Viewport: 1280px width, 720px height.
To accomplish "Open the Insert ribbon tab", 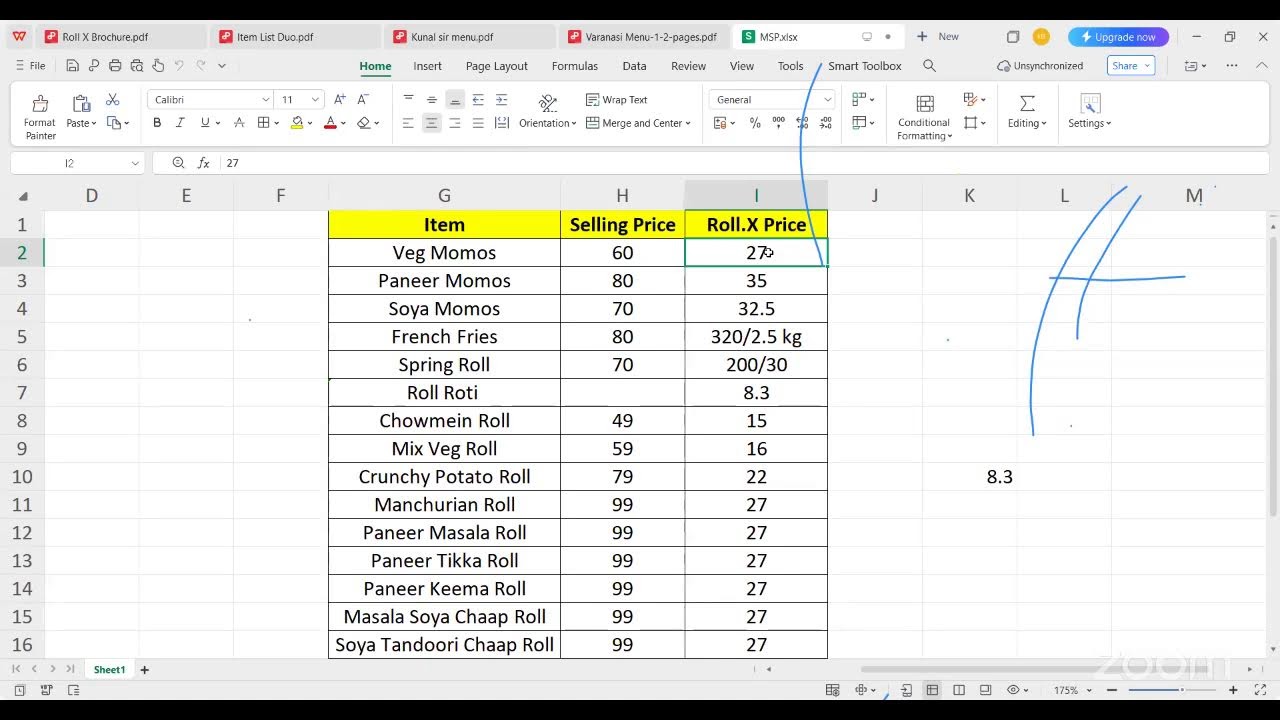I will pos(427,66).
